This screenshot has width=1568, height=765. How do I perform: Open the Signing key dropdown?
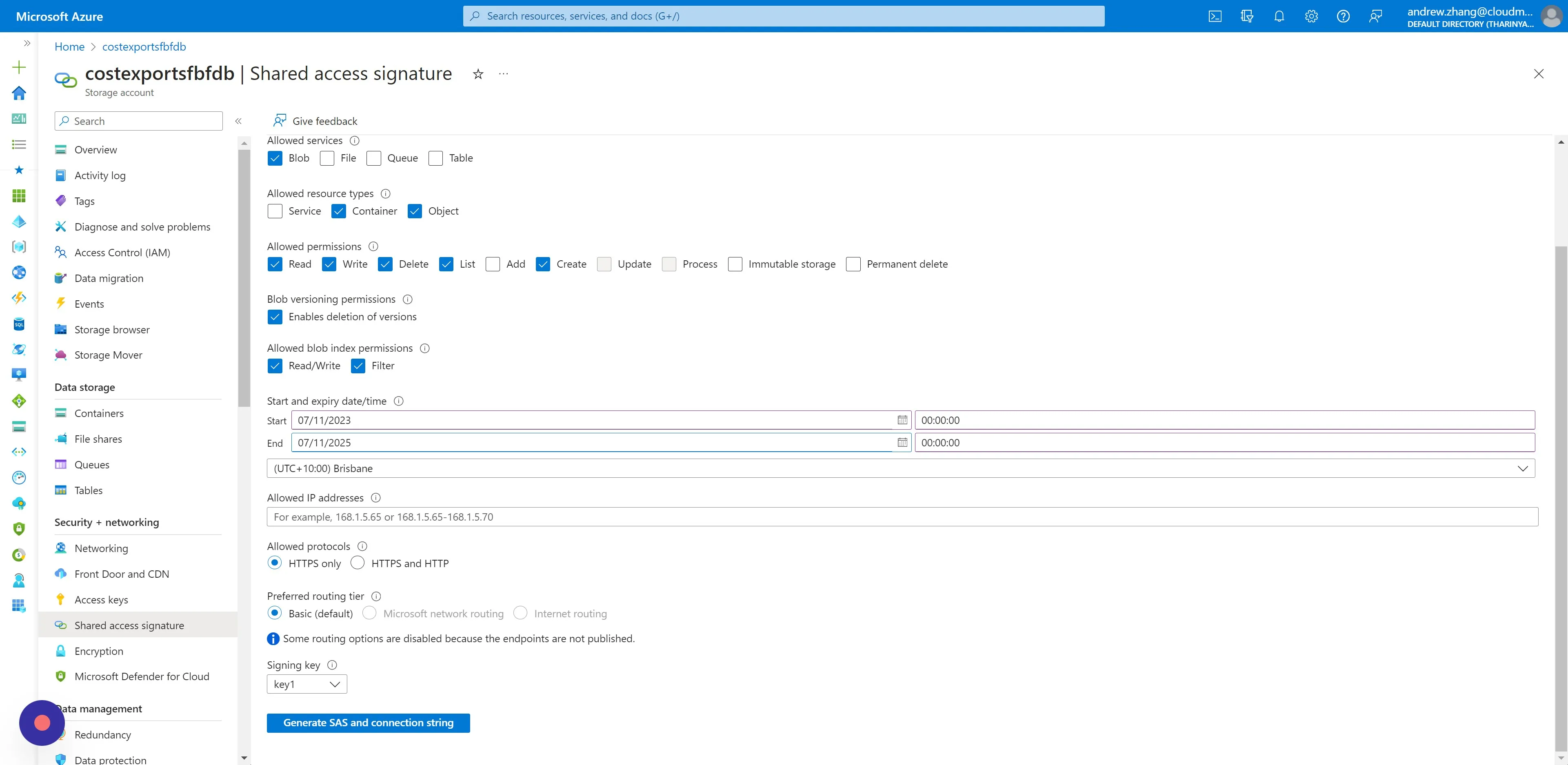(307, 684)
